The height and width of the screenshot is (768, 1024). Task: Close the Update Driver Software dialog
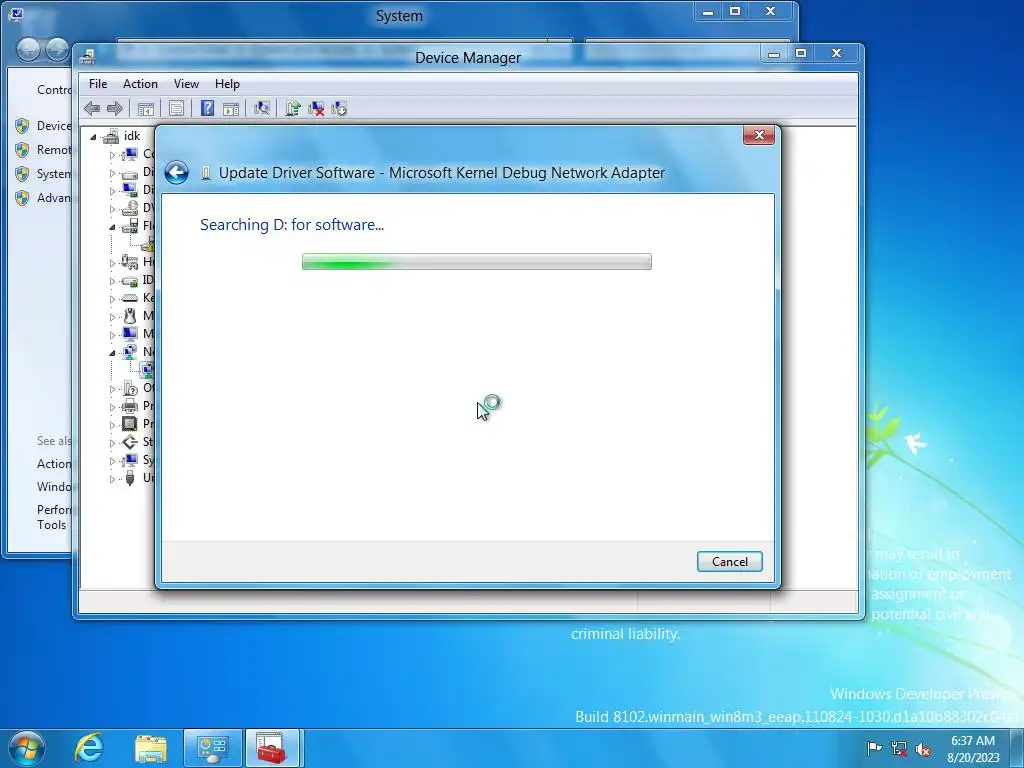[759, 135]
